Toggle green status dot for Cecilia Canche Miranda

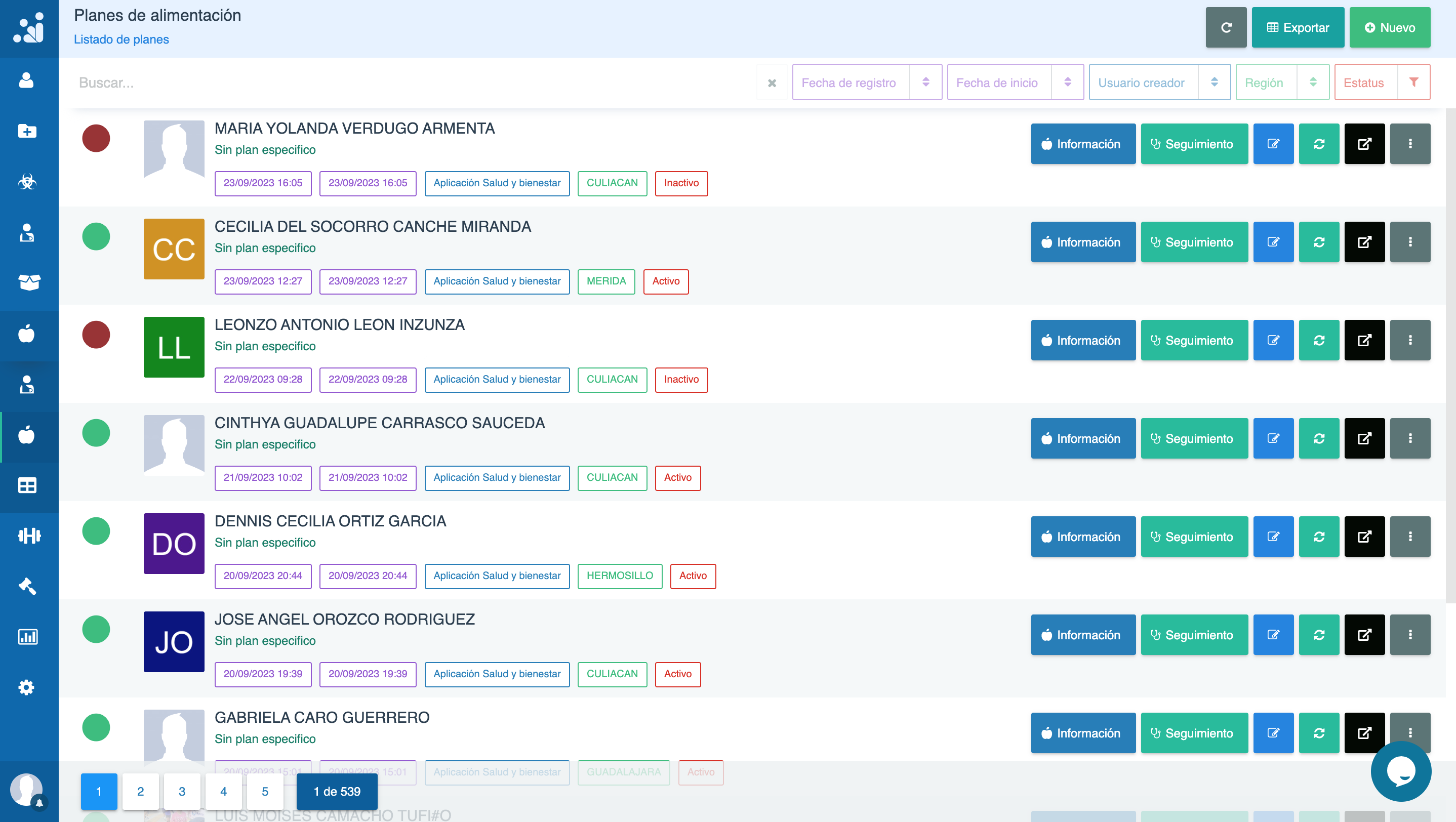[x=96, y=237]
